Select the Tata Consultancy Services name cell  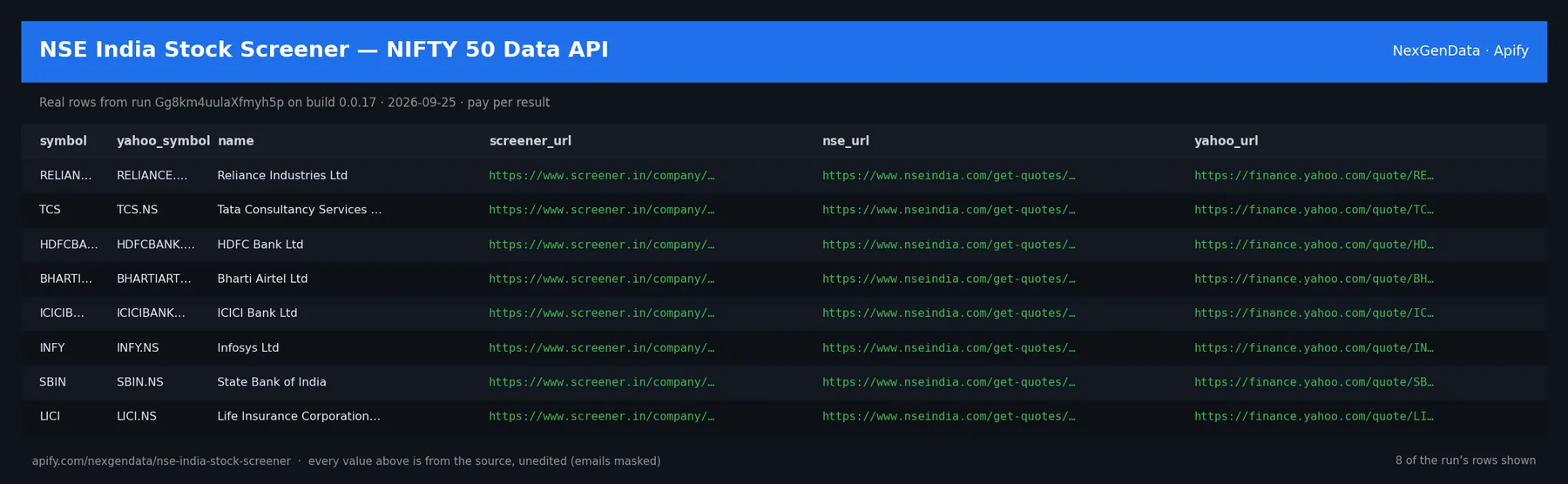(300, 210)
